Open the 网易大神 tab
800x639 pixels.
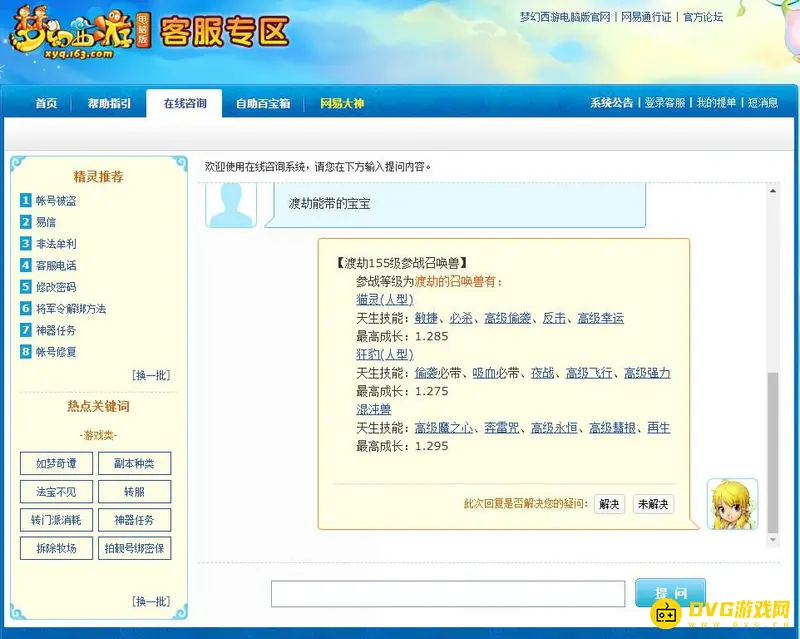pyautogui.click(x=342, y=103)
